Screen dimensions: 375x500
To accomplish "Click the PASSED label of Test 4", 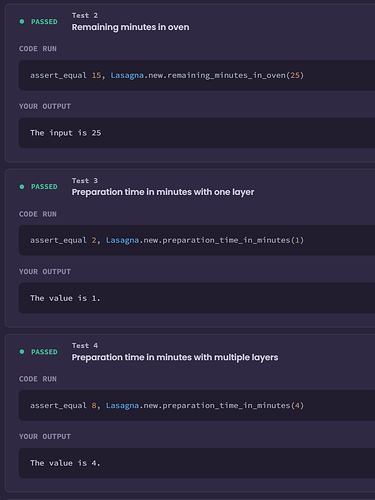I will tap(44, 352).
